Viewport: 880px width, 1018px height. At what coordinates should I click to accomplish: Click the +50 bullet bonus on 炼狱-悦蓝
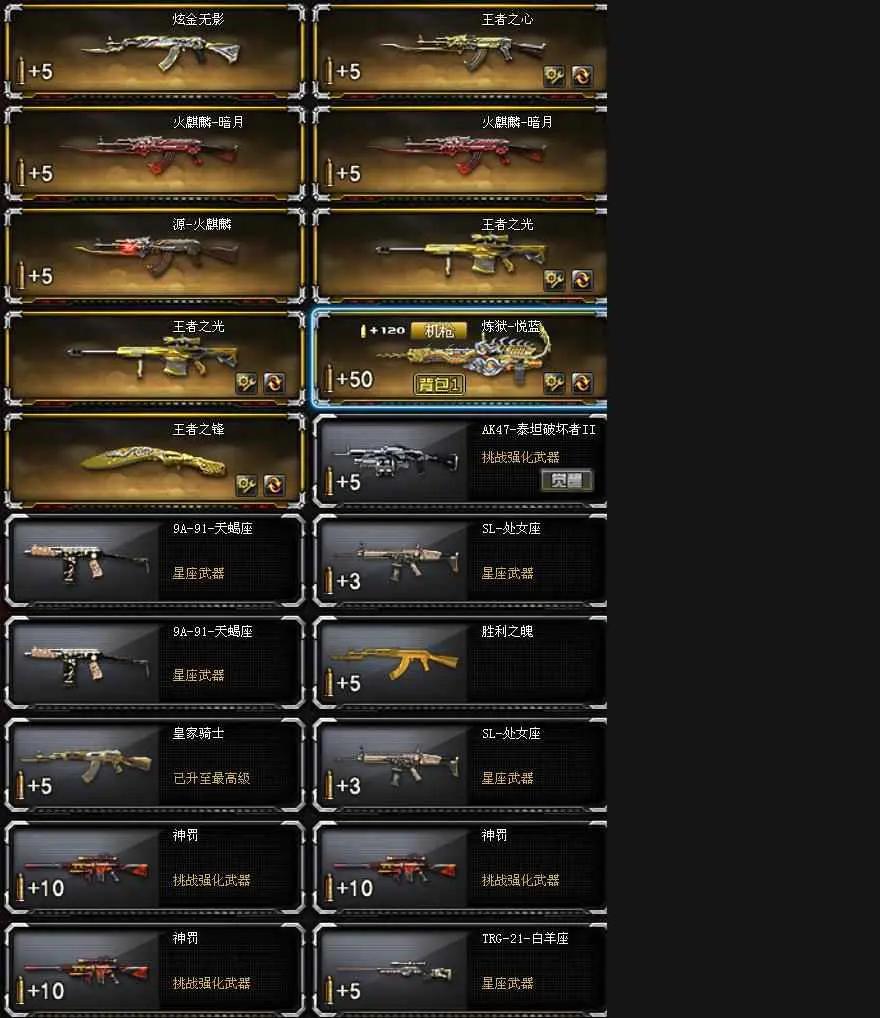pyautogui.click(x=349, y=379)
